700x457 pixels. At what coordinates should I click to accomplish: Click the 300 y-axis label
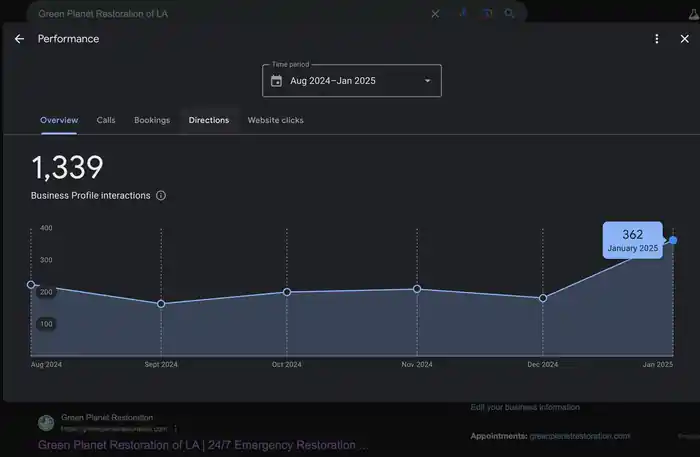46,260
